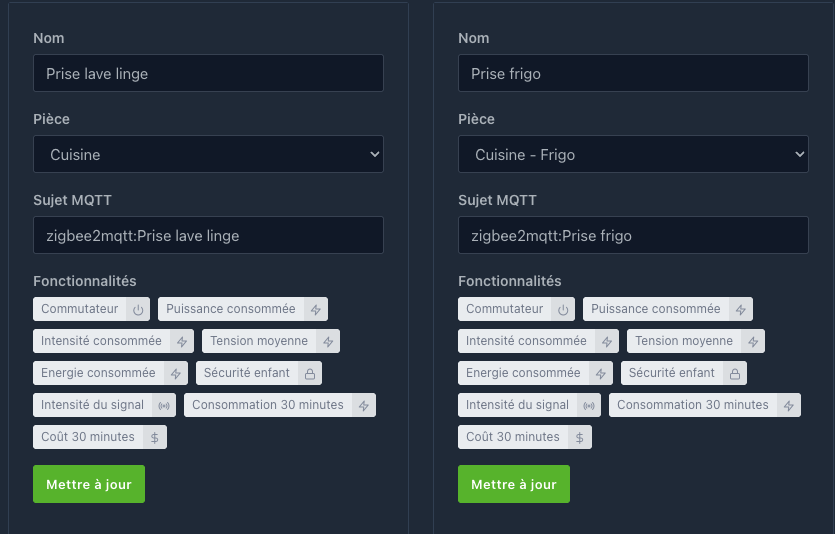Click bolt icon on Prise lave linge Puissance consommée
835x534 pixels.
click(316, 310)
